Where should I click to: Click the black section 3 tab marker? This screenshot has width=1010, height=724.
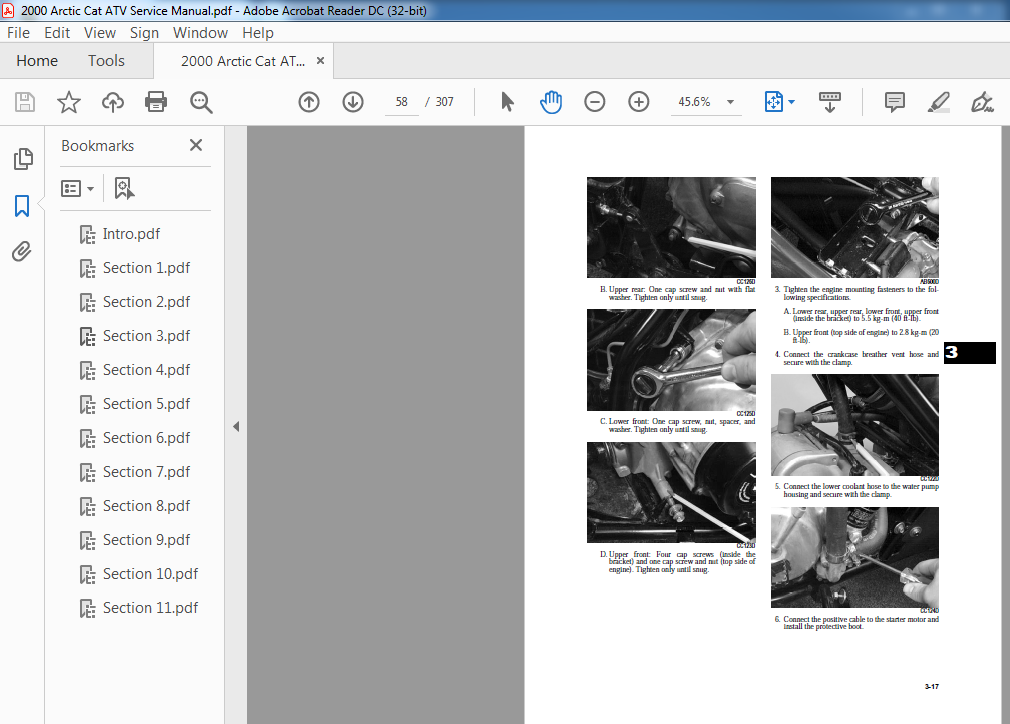(x=969, y=353)
